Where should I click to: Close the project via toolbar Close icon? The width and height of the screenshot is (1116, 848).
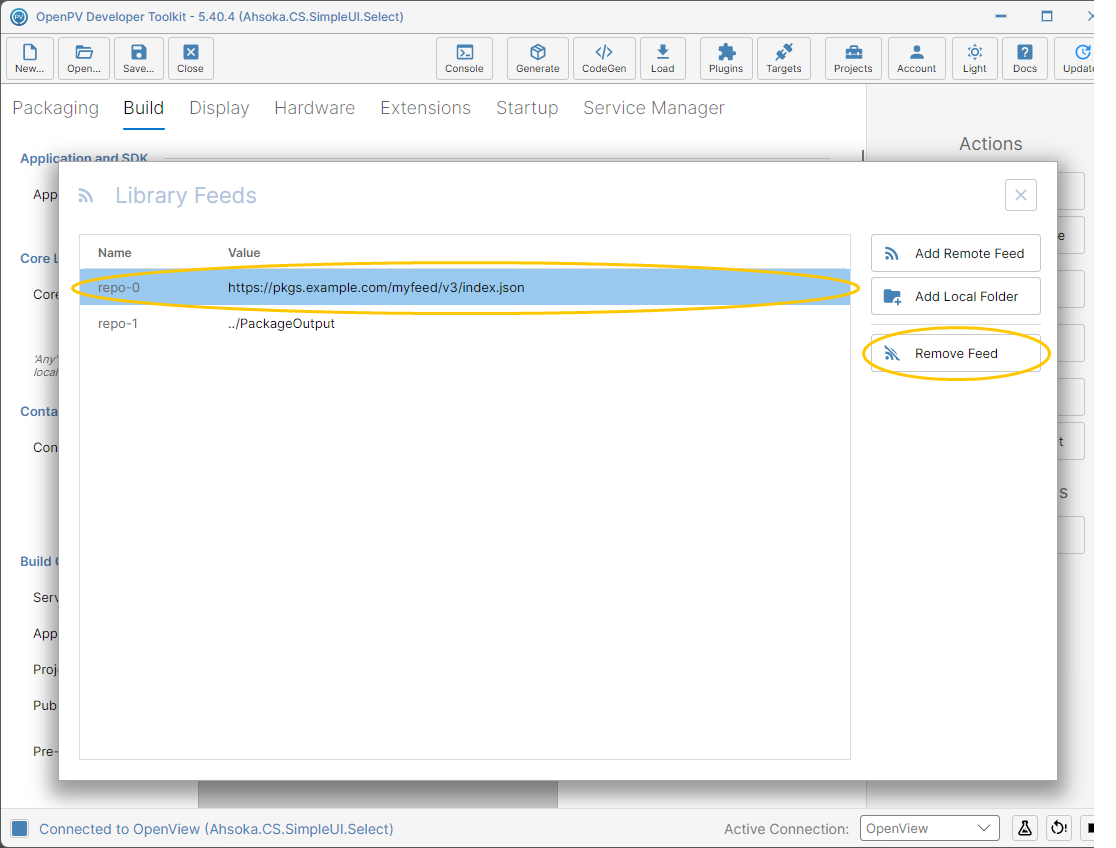(190, 58)
